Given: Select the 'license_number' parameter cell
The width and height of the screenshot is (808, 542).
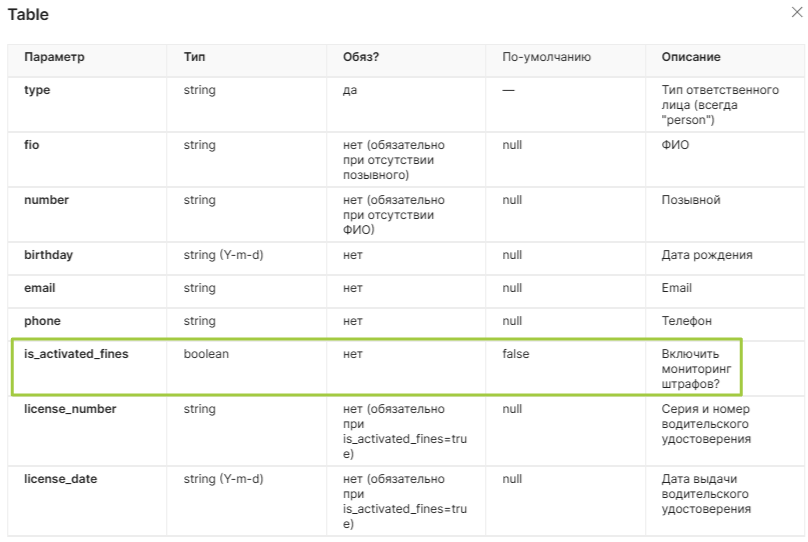Looking at the screenshot, I should coord(70,409).
